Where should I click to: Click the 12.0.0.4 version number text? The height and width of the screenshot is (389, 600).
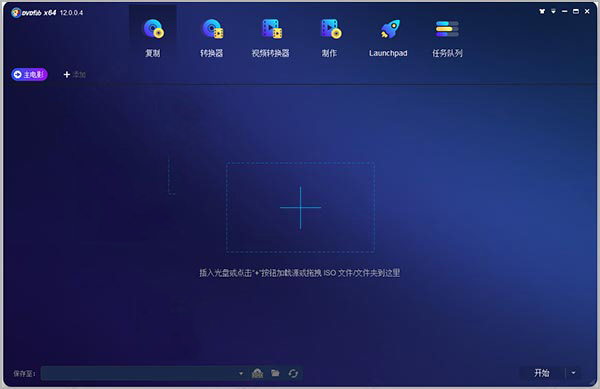pos(72,13)
